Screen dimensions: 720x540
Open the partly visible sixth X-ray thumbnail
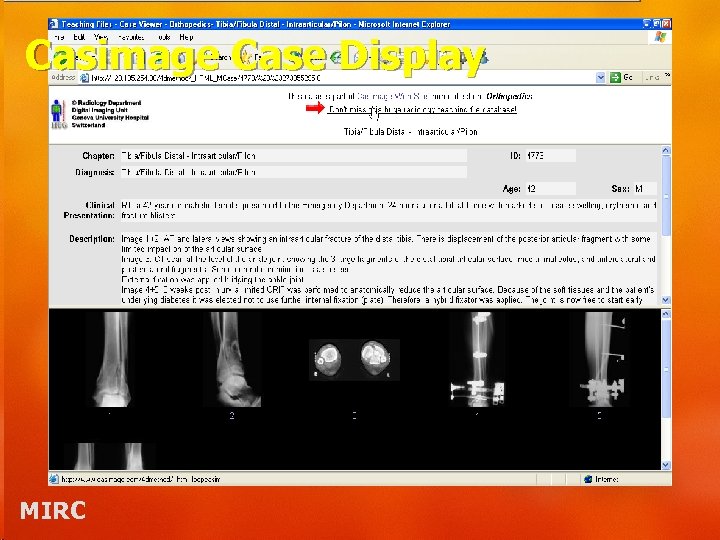click(109, 456)
